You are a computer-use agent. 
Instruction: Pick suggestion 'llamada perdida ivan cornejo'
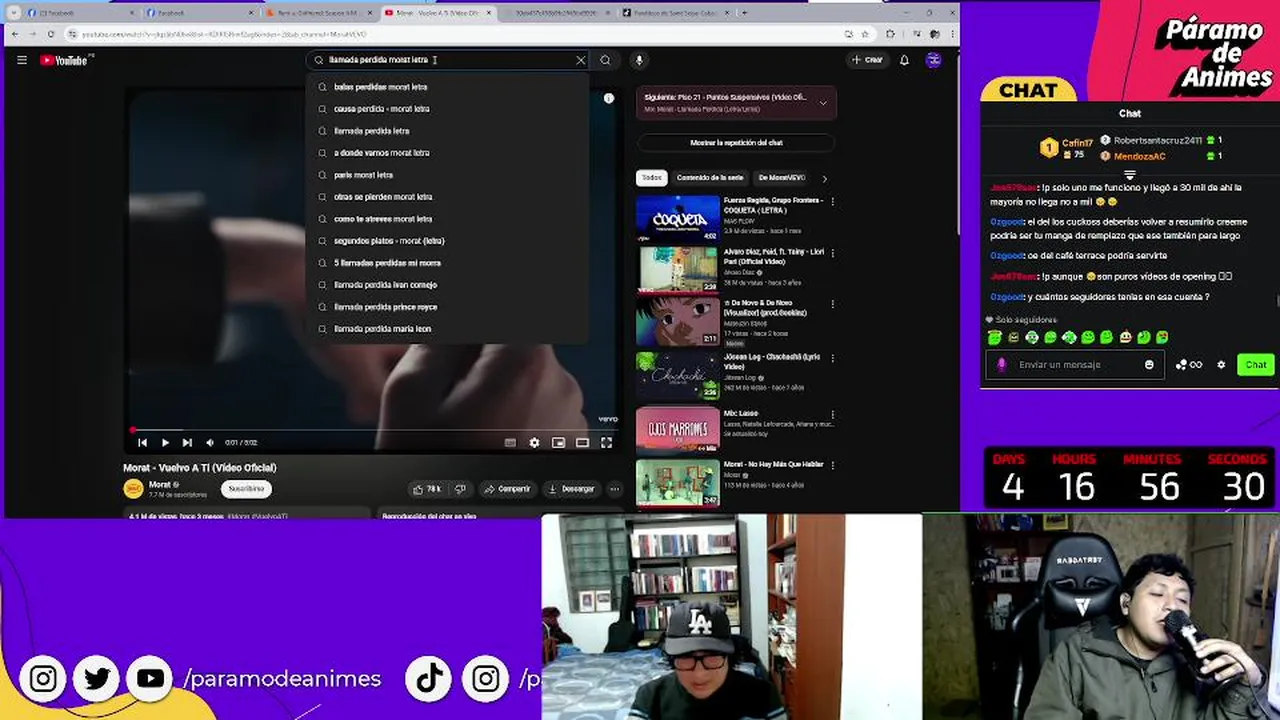click(x=447, y=285)
